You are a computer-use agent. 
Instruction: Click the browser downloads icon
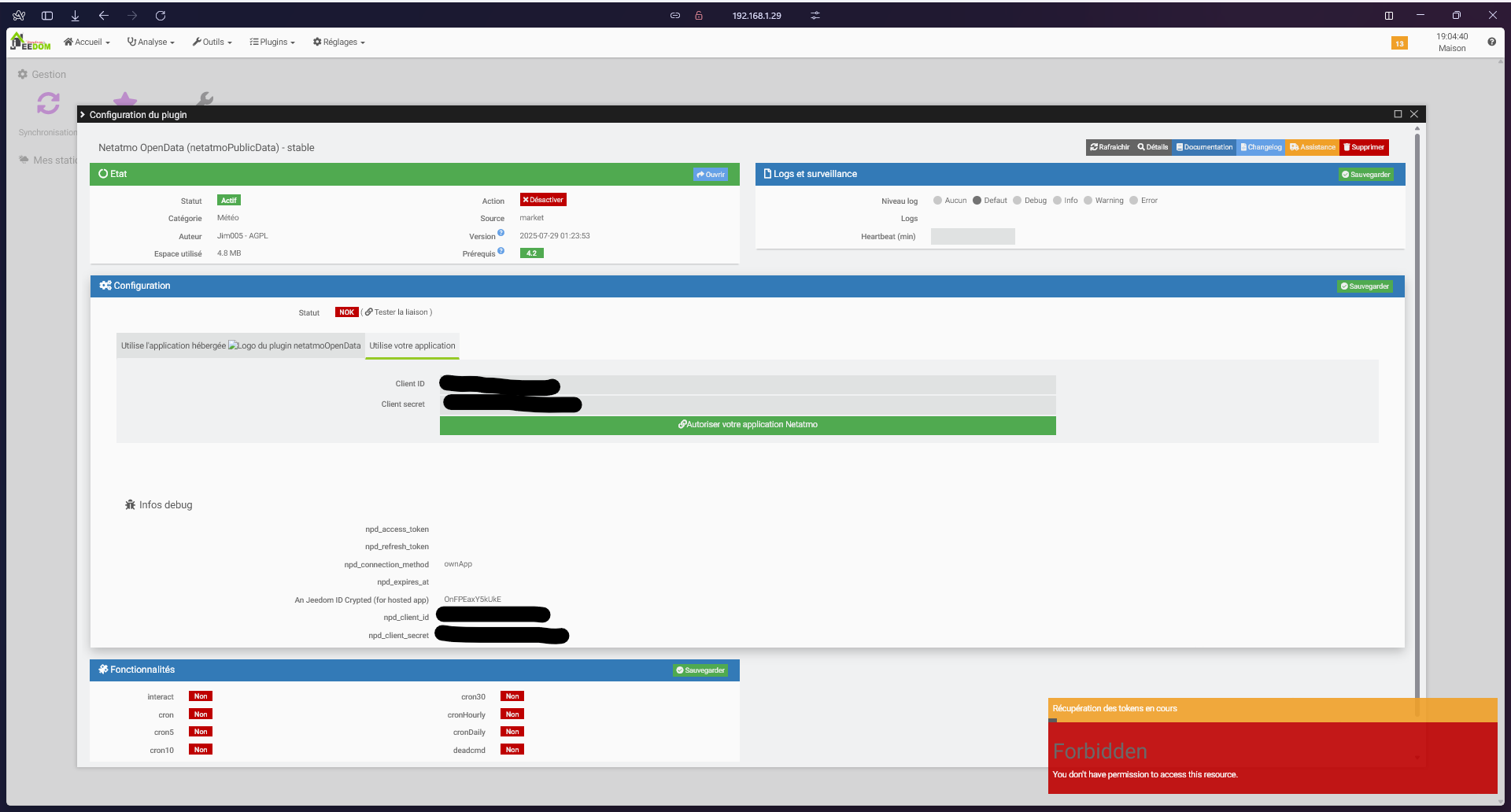pyautogui.click(x=76, y=16)
